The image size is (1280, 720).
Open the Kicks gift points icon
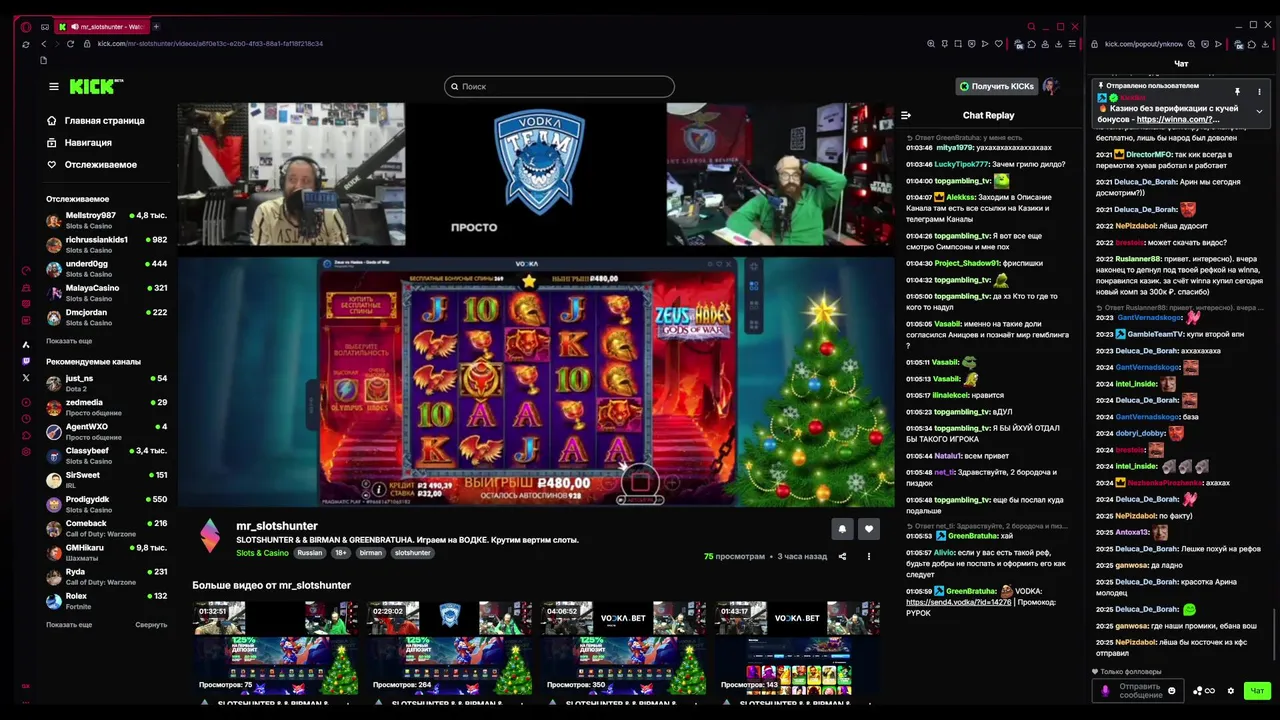coord(1204,691)
